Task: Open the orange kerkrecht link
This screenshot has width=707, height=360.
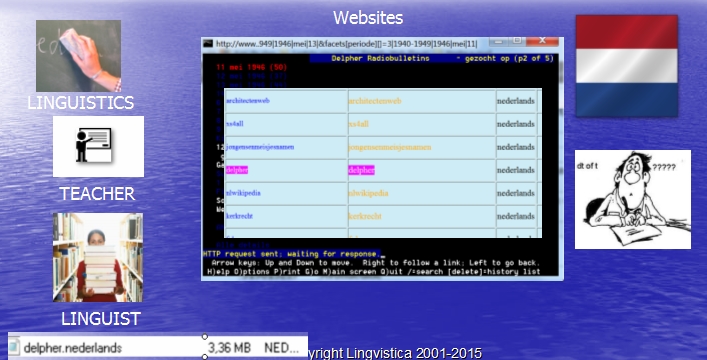Action: (x=365, y=217)
